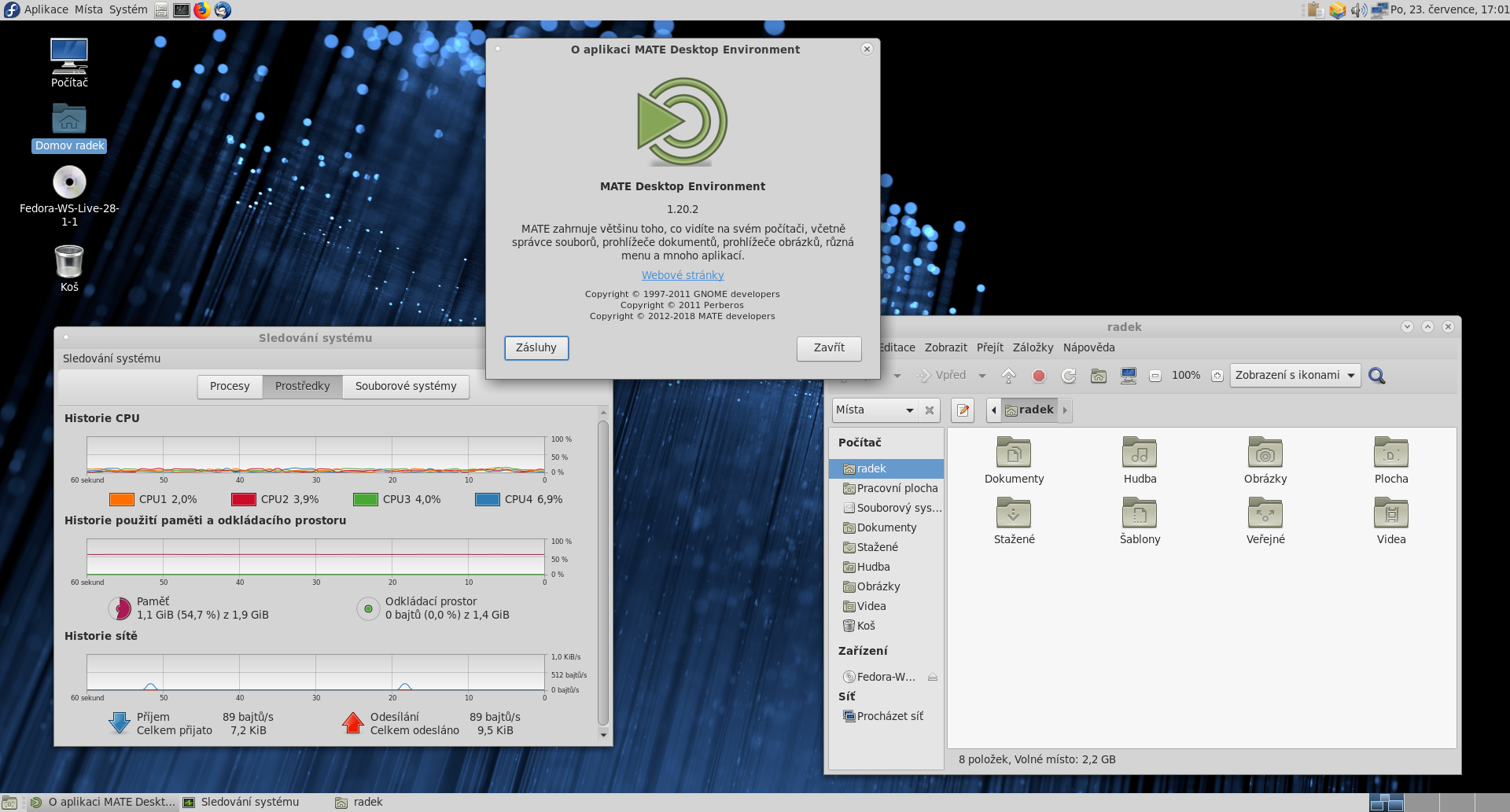Click the magnifier Search icon in file manager

(1376, 376)
